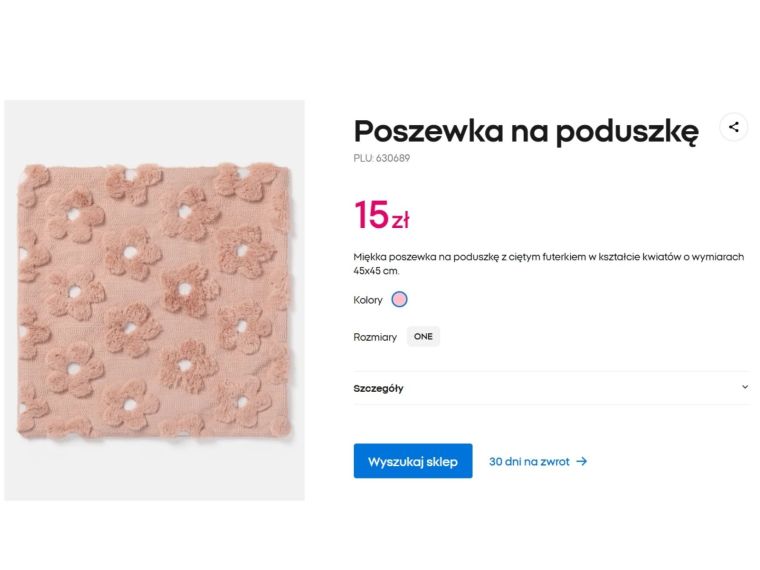Click the share icon button
Screen dimensions: 760x570
point(734,127)
